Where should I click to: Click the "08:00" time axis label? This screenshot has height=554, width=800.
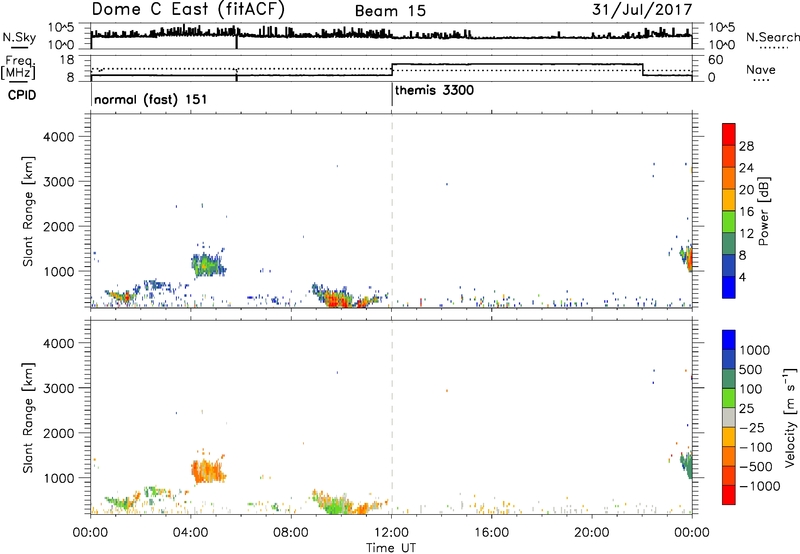291,533
